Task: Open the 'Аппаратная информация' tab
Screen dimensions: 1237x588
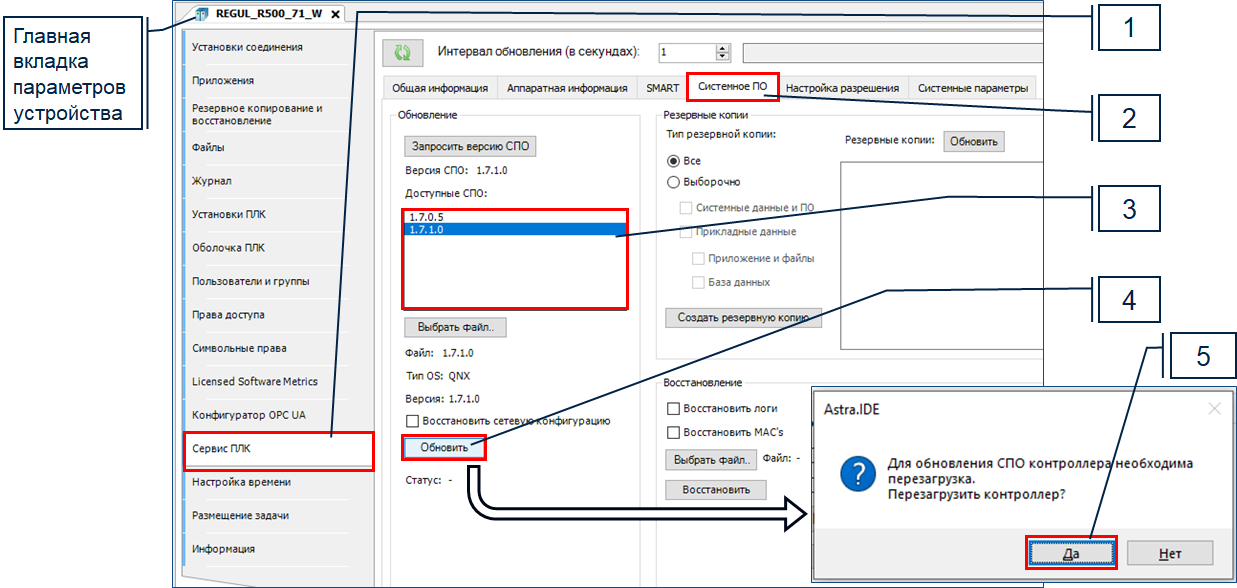Action: (566, 88)
